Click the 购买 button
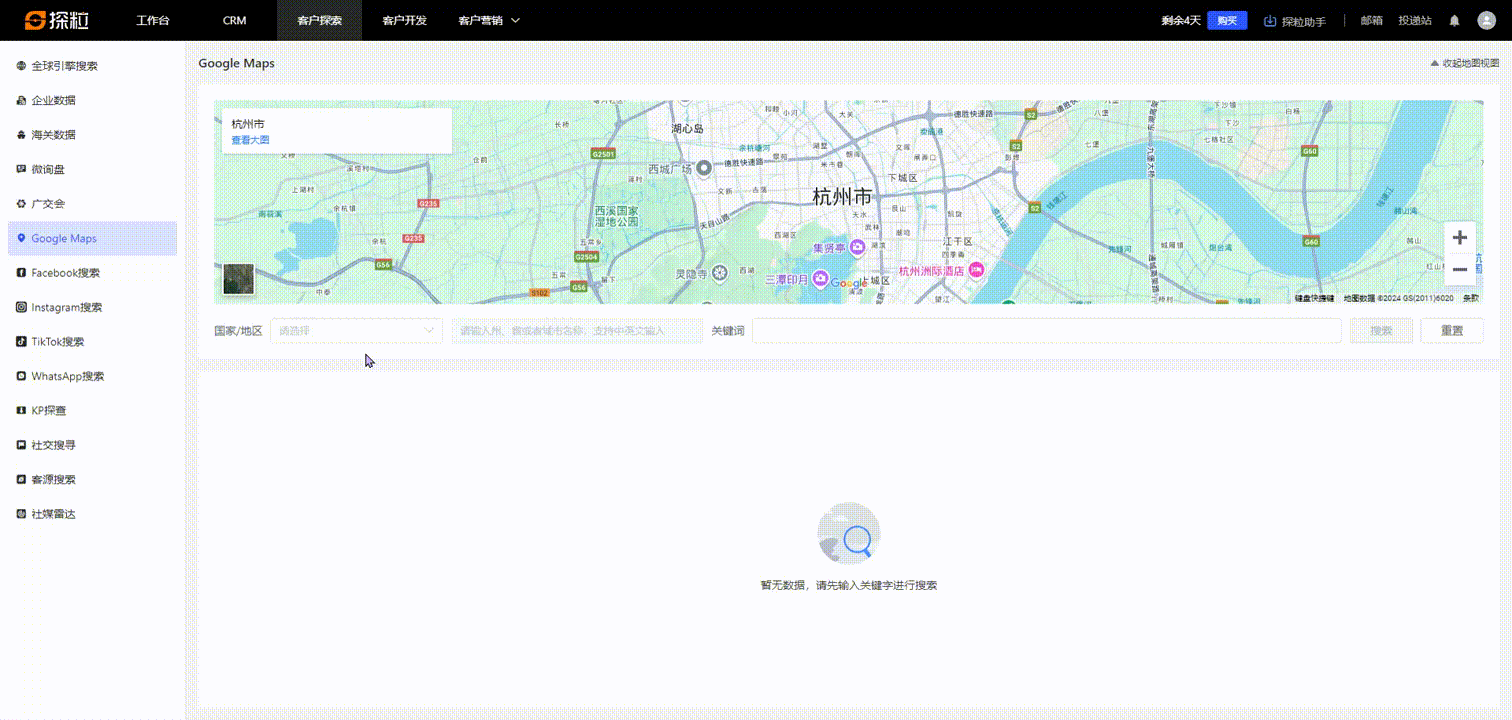 click(1227, 20)
